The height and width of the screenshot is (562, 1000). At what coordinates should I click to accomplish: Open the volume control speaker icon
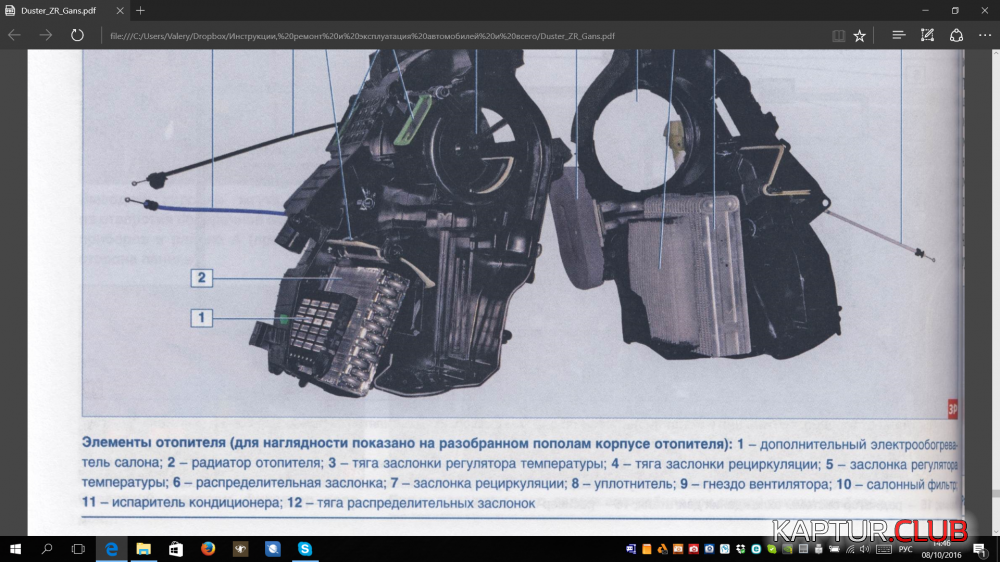[x=865, y=549]
